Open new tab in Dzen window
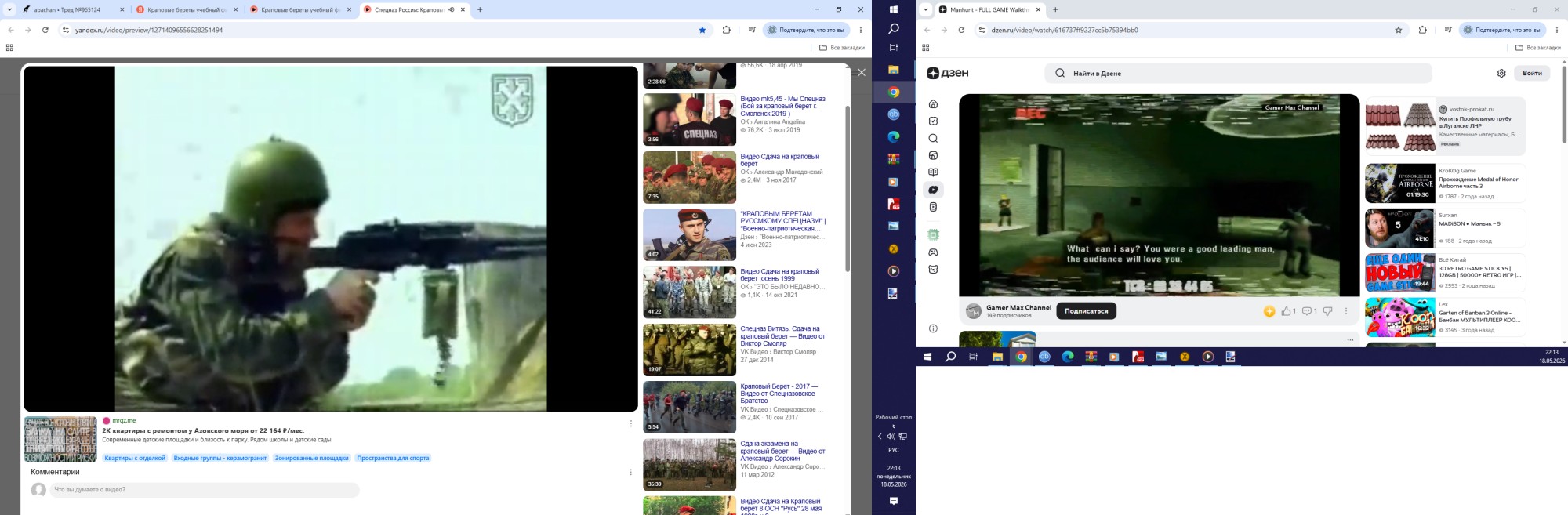Image resolution: width=1568 pixels, height=515 pixels. coord(1055,9)
